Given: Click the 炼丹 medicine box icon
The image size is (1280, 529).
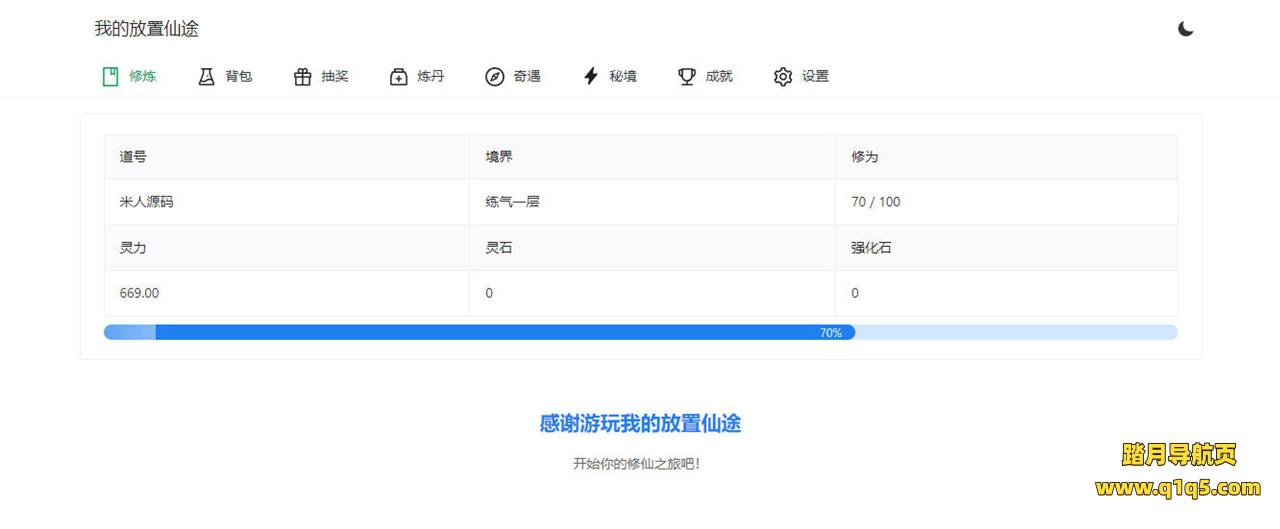Looking at the screenshot, I should tap(399, 76).
